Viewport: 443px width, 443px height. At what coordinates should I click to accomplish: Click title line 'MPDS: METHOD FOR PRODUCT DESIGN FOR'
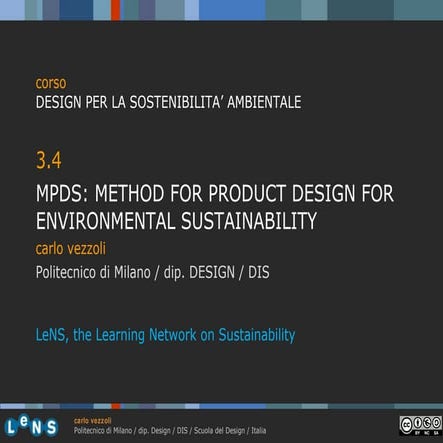pyautogui.click(x=215, y=193)
